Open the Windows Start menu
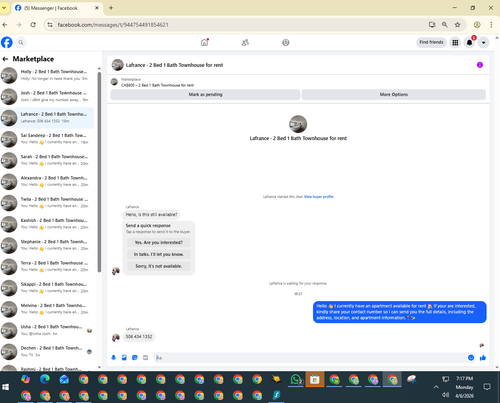This screenshot has height=403, width=500. pyautogui.click(x=6, y=387)
